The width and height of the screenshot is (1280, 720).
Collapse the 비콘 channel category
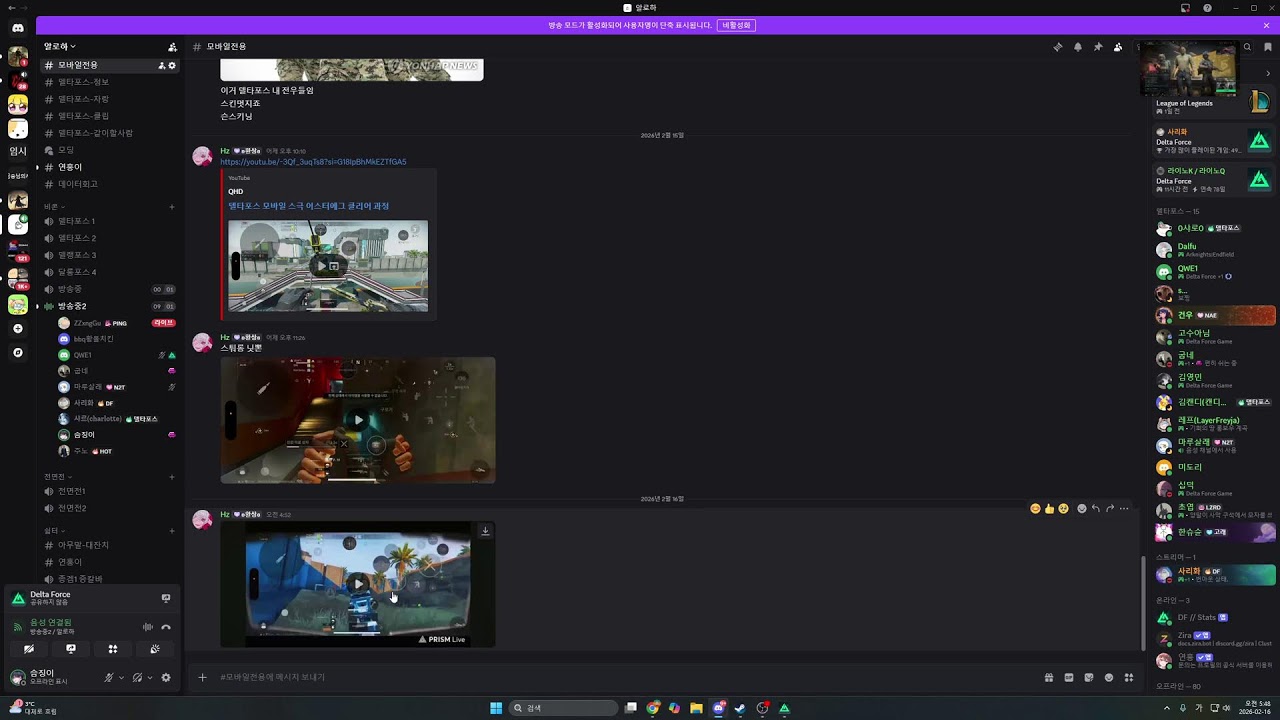pos(53,206)
